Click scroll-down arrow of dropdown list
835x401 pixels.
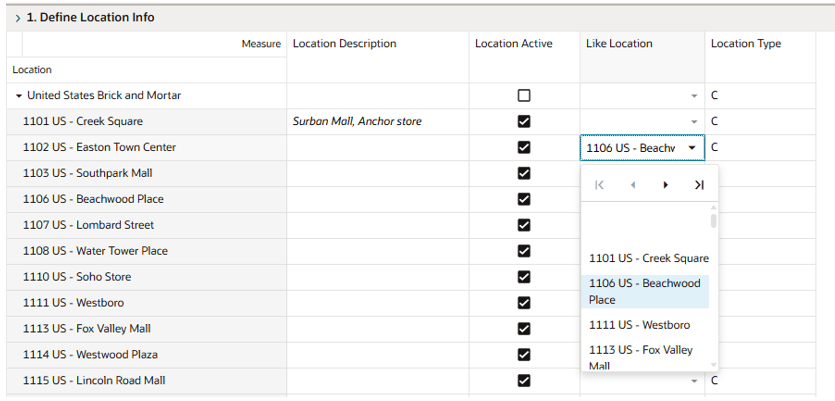tap(714, 365)
